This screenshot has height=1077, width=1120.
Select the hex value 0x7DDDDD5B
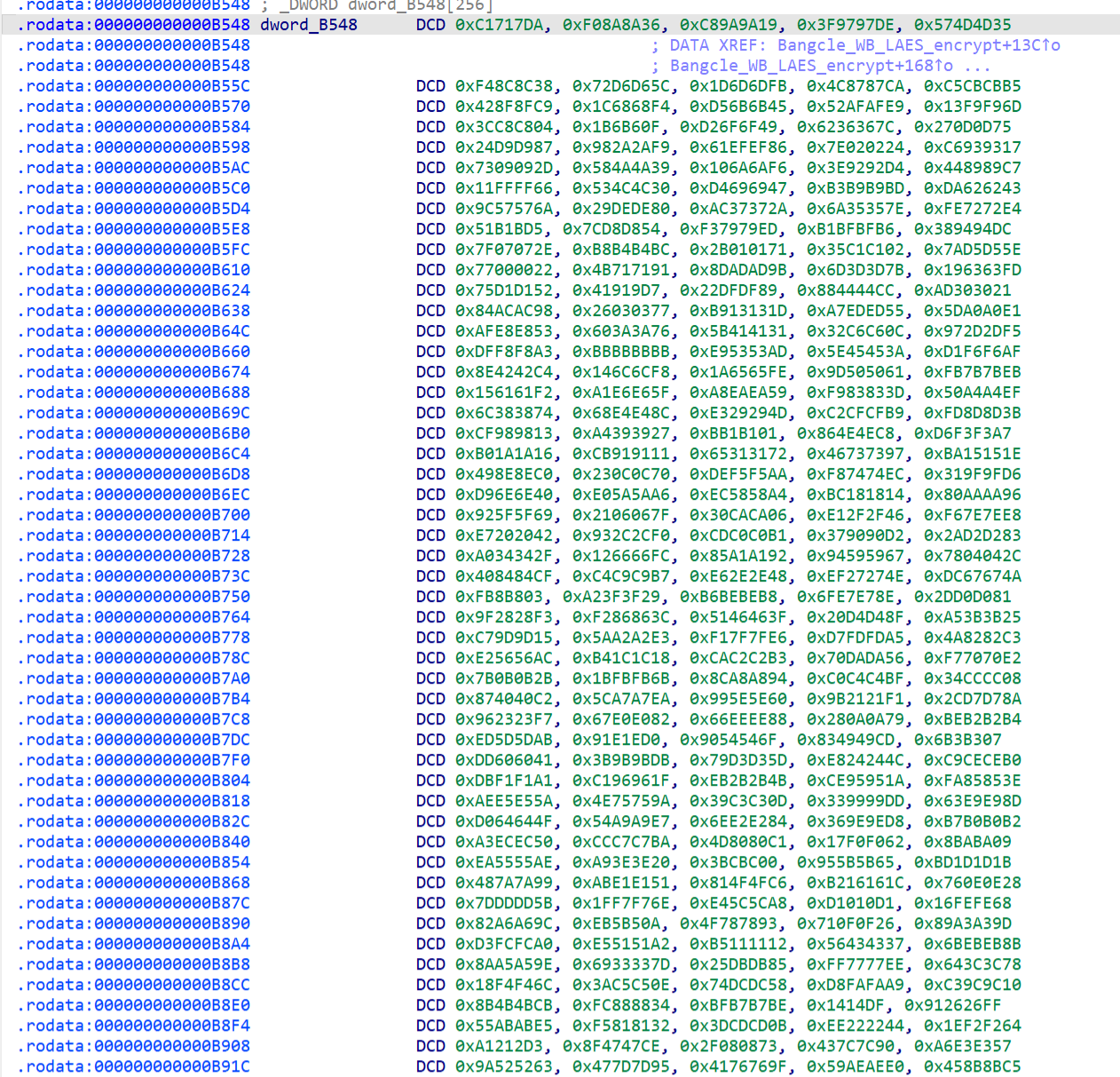pyautogui.click(x=503, y=903)
